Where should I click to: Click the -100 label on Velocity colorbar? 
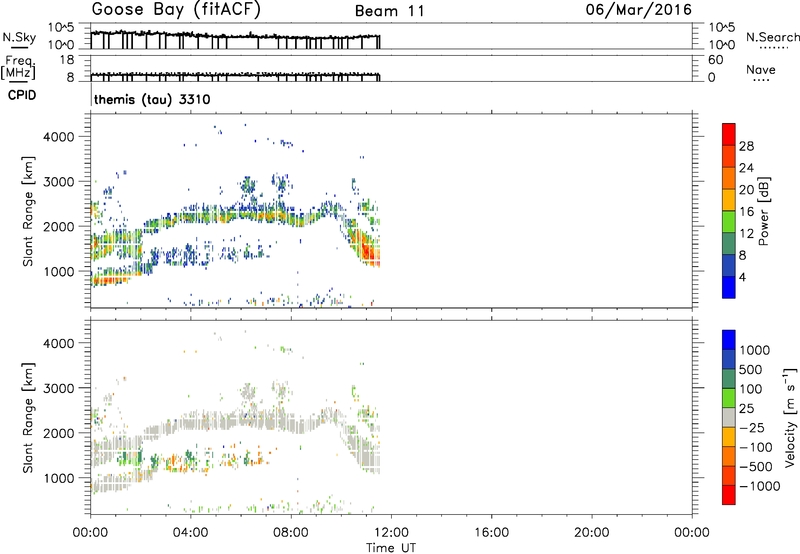(756, 447)
